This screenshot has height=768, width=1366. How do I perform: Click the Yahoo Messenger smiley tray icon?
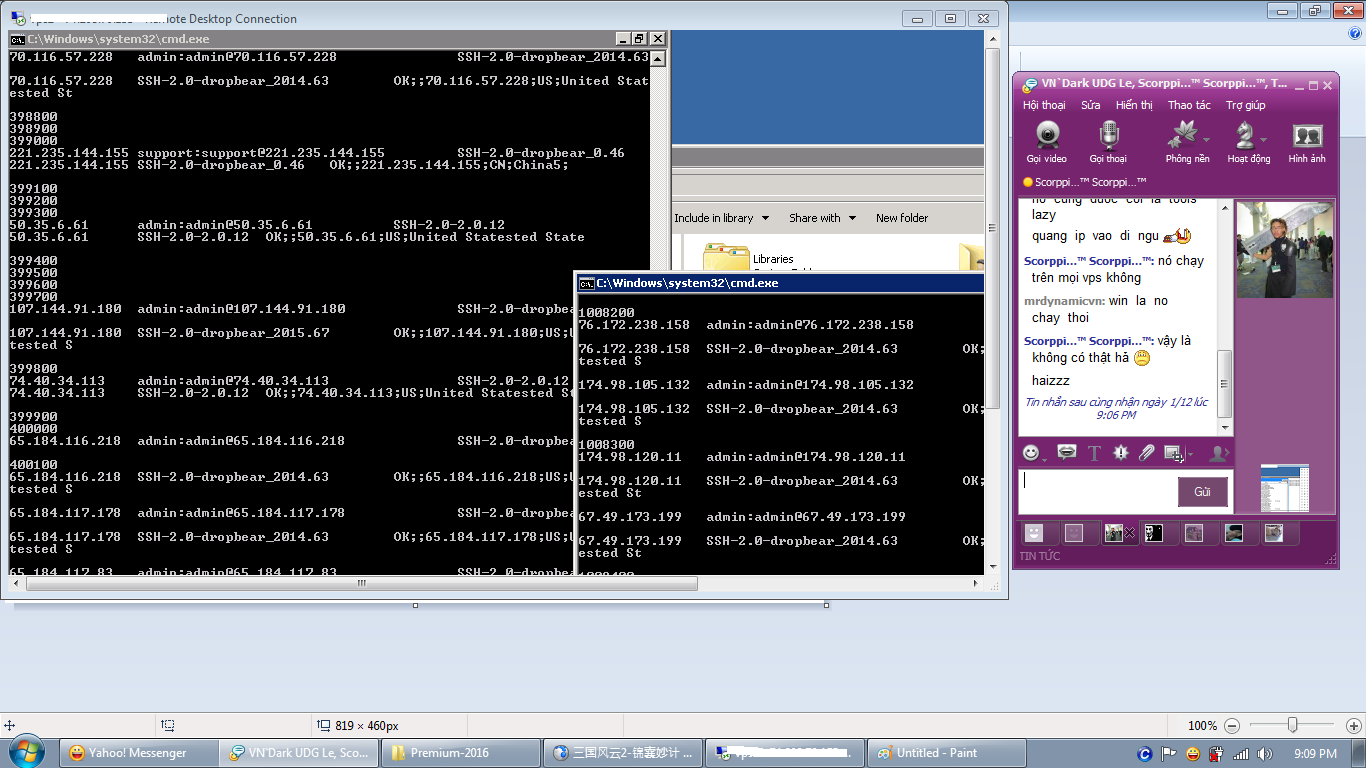pyautogui.click(x=1192, y=753)
